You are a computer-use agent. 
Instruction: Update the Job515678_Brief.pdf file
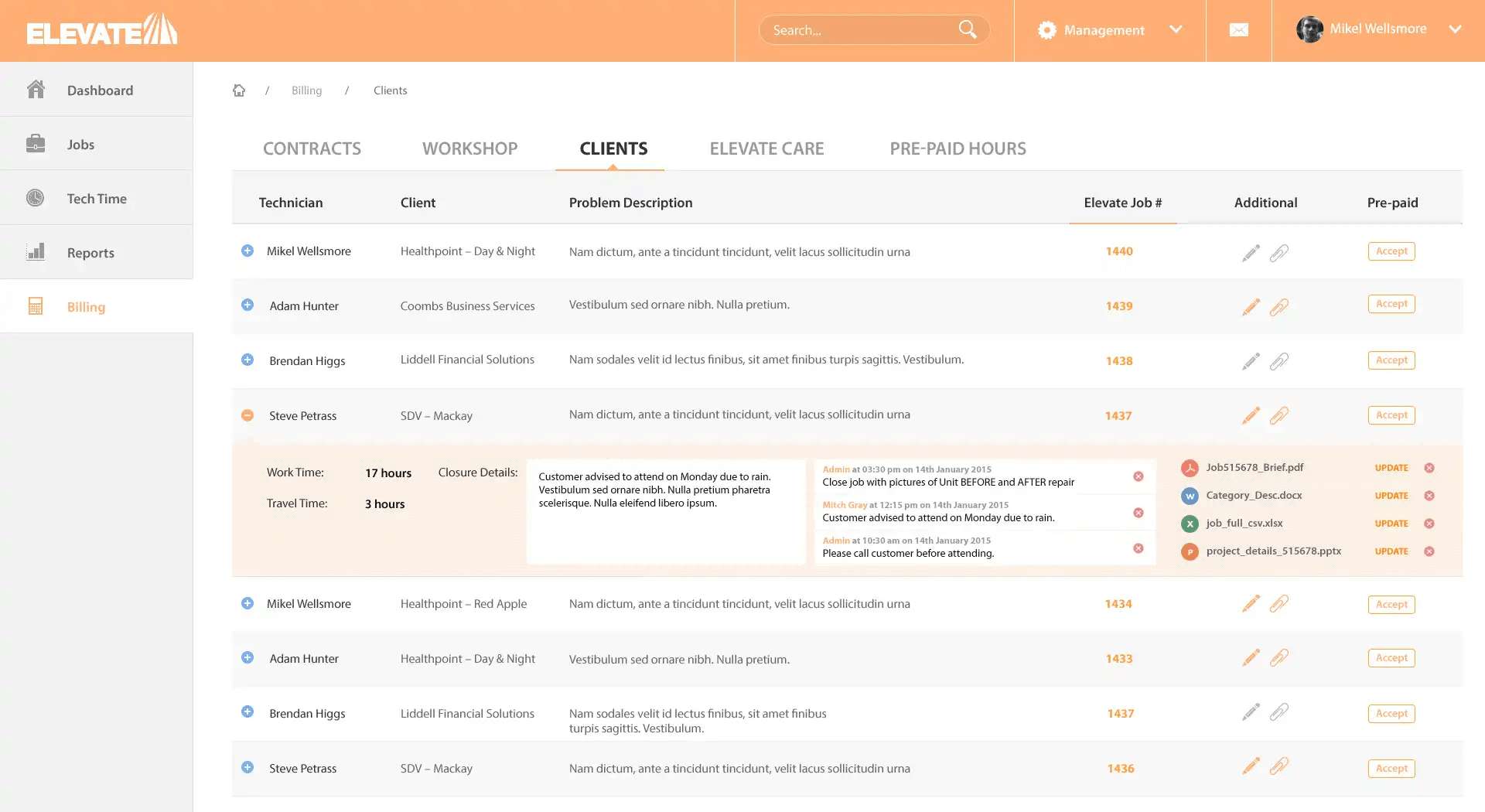[x=1391, y=468]
